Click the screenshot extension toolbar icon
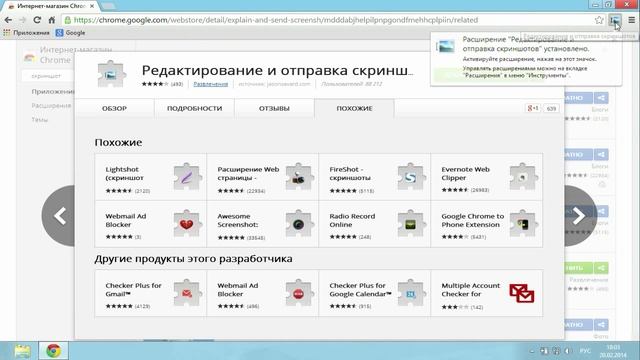The height and width of the screenshot is (360, 640). point(615,20)
